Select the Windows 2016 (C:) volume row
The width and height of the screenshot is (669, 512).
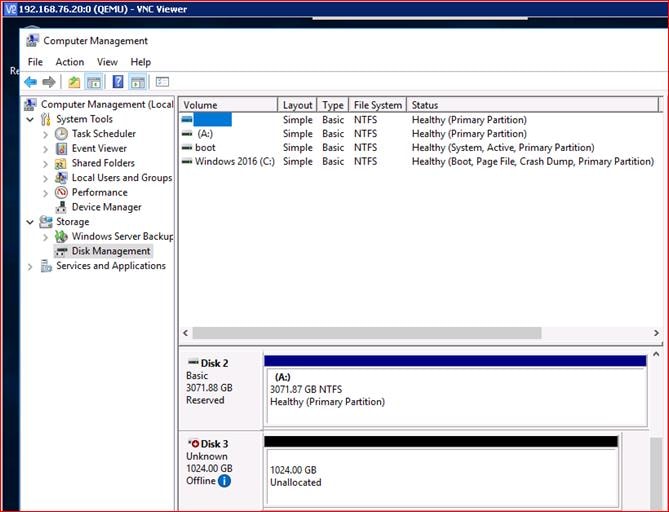tap(420, 162)
